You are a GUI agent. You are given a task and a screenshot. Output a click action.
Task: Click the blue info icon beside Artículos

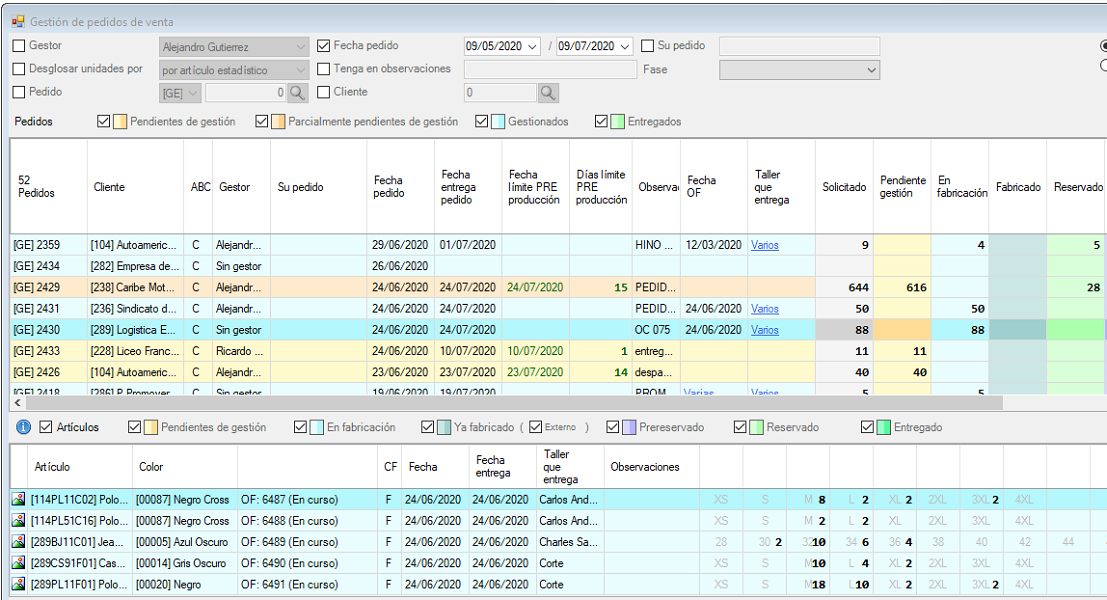pos(24,427)
